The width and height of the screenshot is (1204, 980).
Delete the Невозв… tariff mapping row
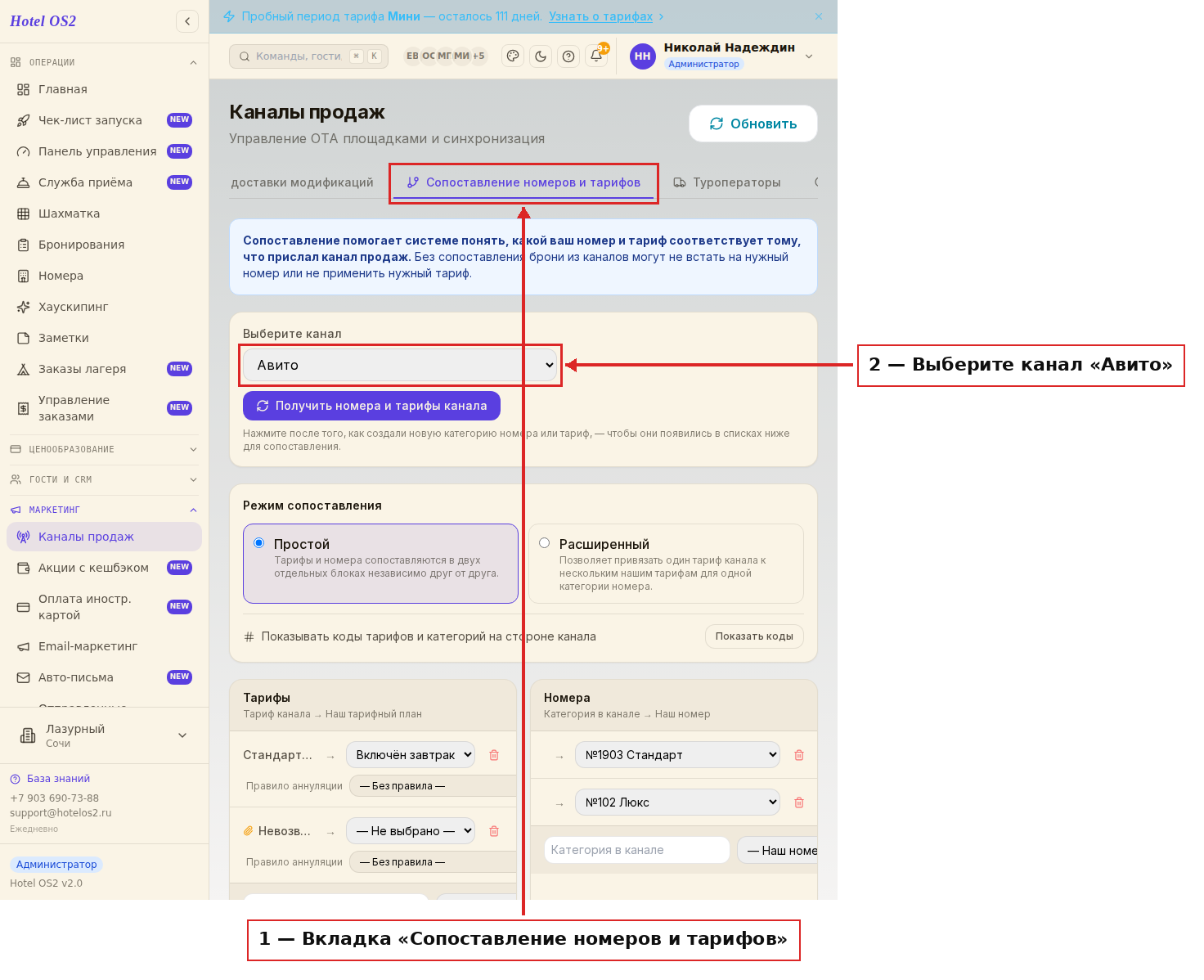pyautogui.click(x=494, y=831)
